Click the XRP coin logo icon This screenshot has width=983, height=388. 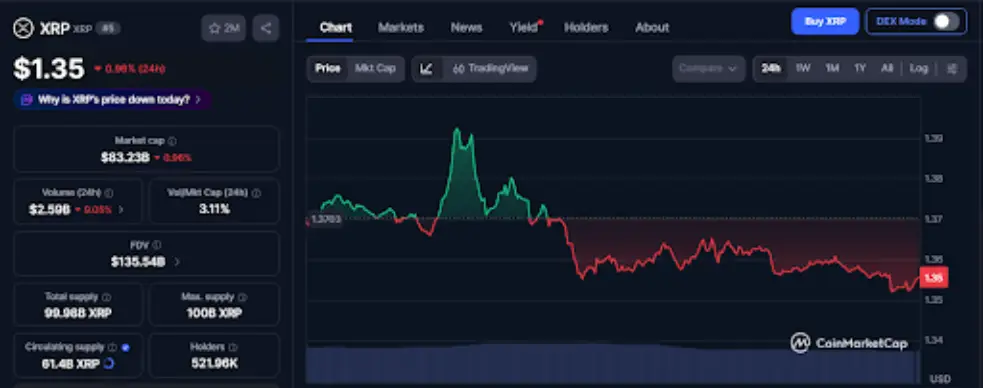(23, 28)
